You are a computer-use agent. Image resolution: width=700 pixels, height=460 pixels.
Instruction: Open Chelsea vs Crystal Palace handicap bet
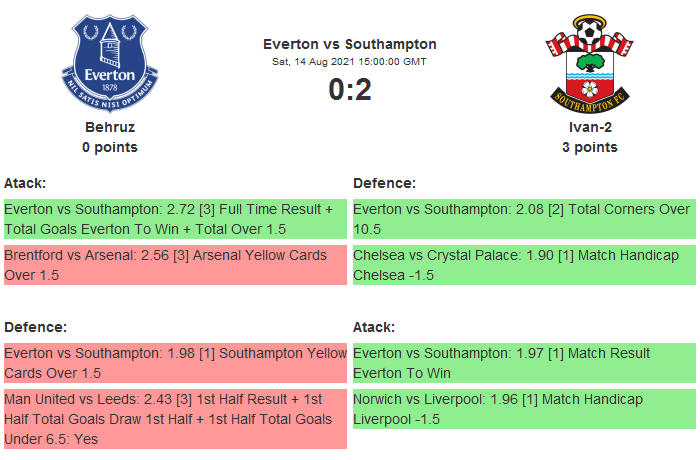(x=524, y=265)
